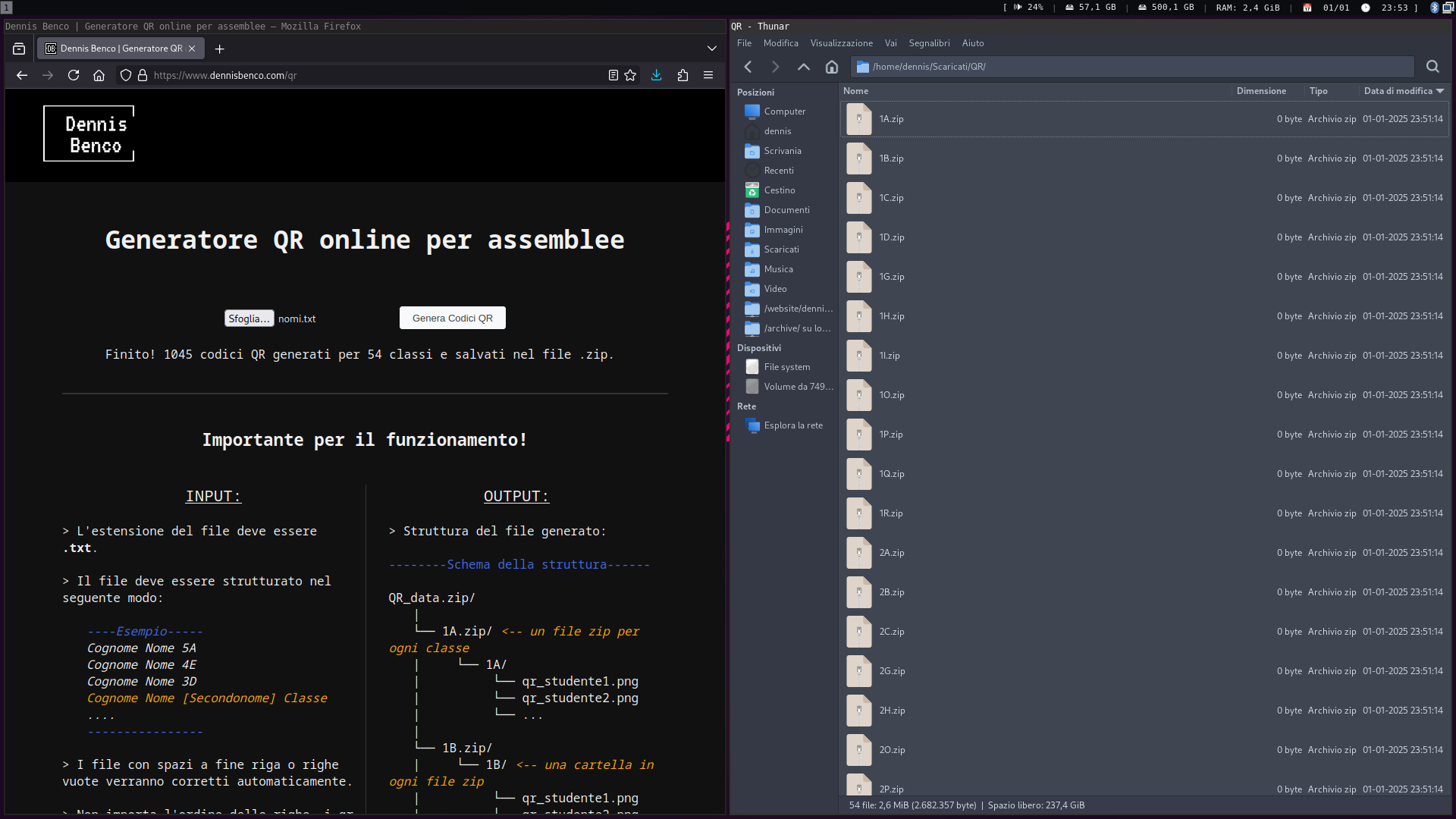Sort files by Nome column
The image size is (1456, 819).
[1036, 91]
